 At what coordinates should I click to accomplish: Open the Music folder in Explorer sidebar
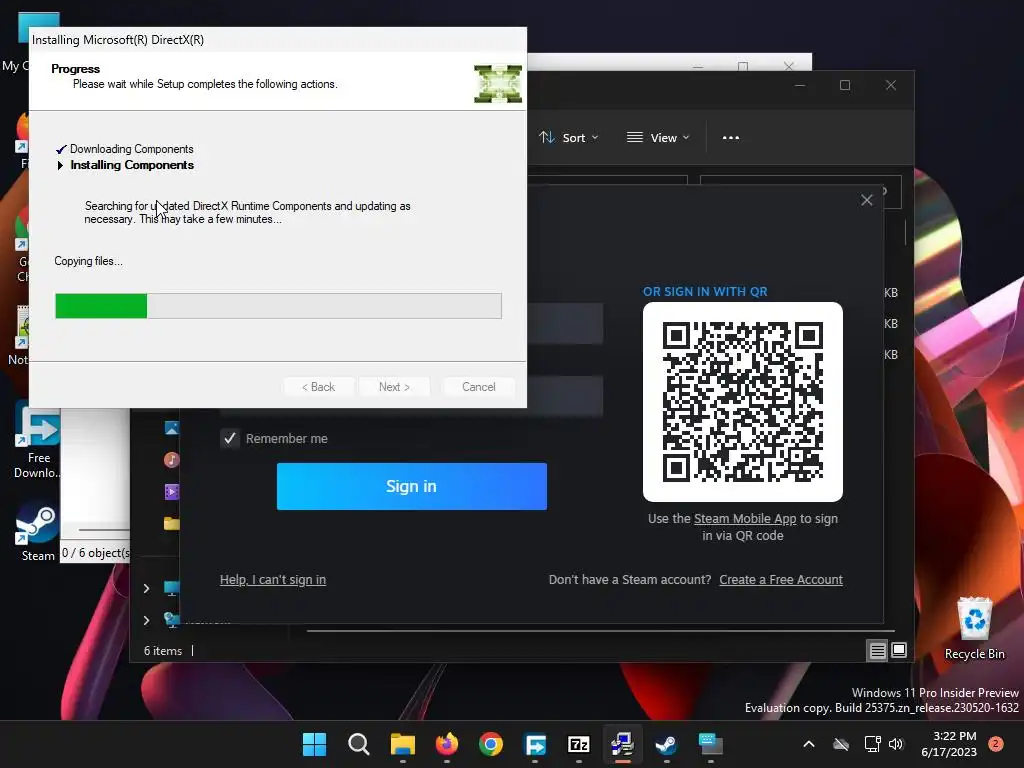click(x=172, y=460)
